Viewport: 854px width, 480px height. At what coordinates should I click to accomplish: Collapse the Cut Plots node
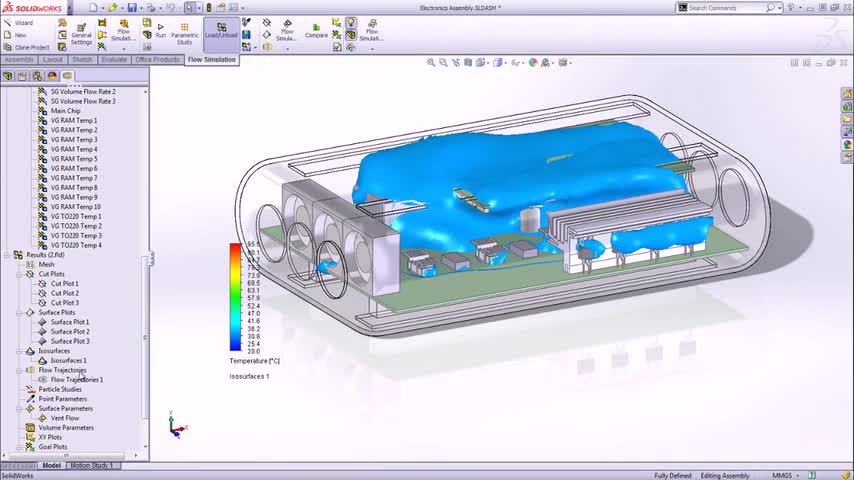(x=19, y=274)
